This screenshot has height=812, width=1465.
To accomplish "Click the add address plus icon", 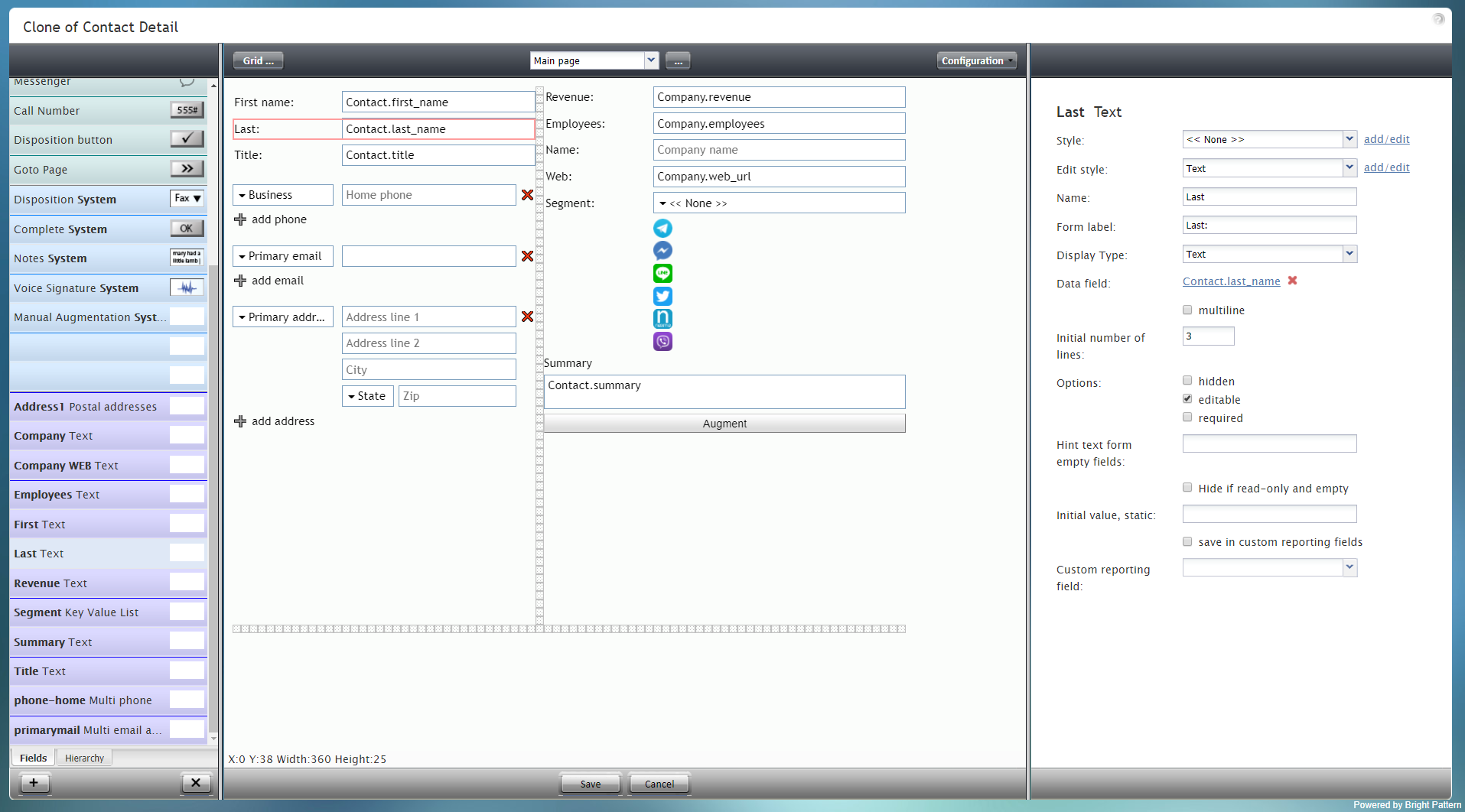I will (x=240, y=421).
